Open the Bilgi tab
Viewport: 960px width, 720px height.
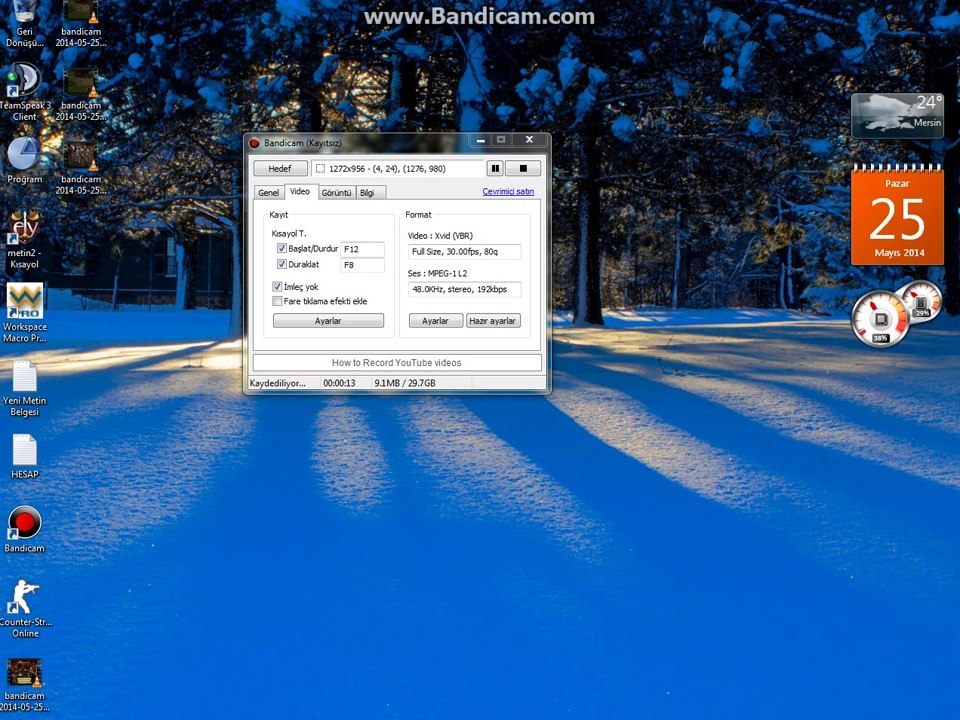[x=369, y=193]
